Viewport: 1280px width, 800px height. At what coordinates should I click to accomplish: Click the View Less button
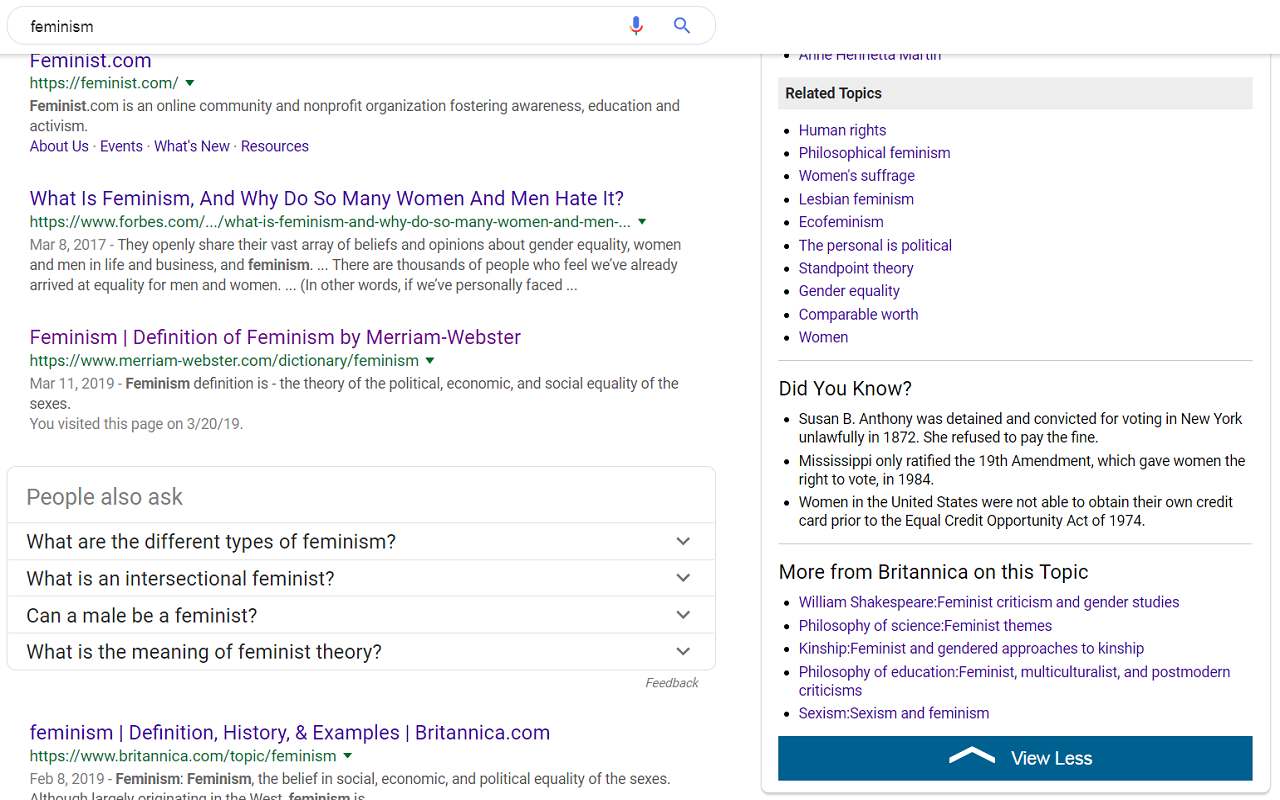[x=1014, y=757]
